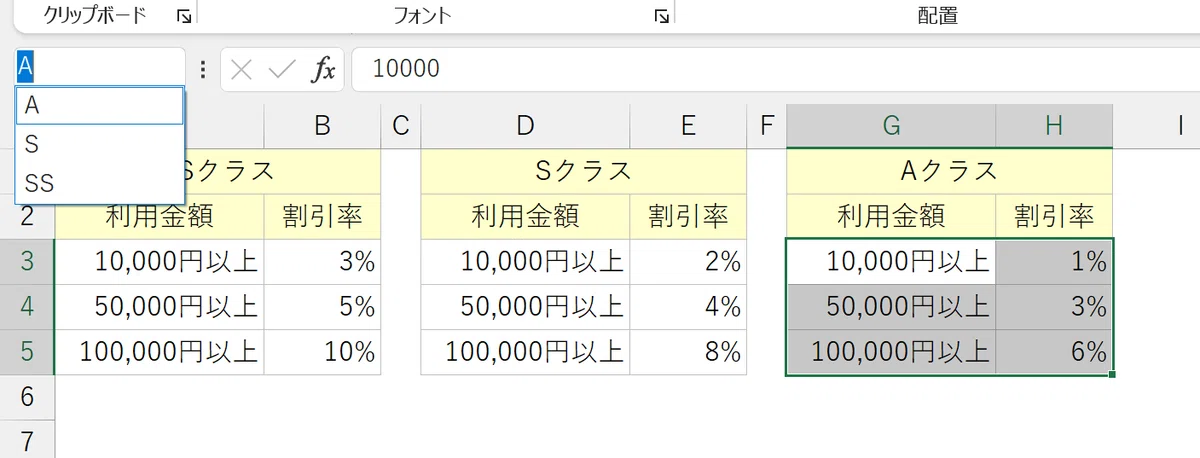Click 割引率 header cell in column B

click(322, 216)
